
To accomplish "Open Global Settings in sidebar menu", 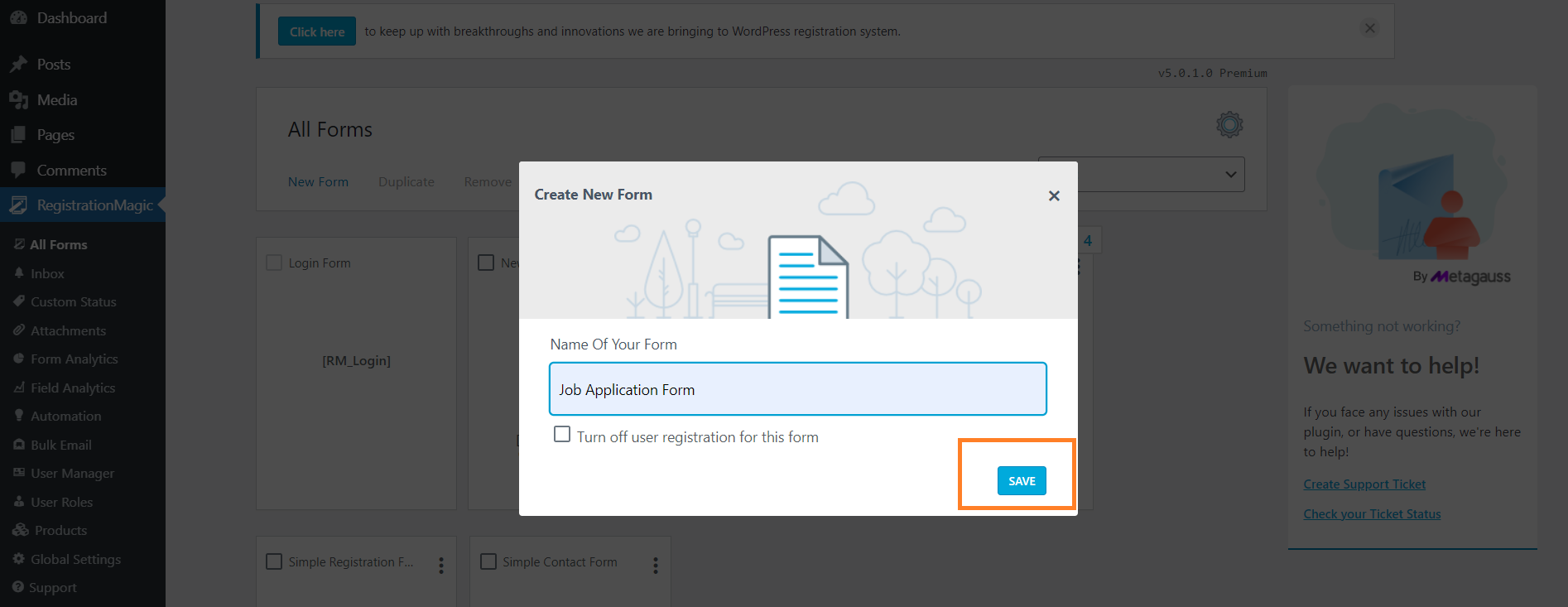I will coord(75,559).
